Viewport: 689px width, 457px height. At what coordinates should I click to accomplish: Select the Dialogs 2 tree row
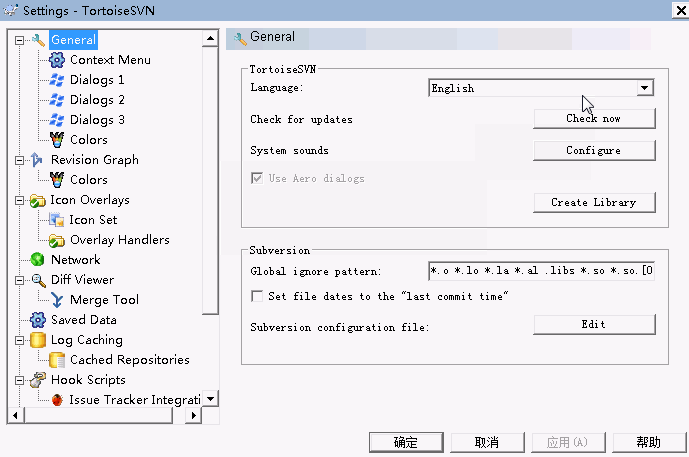coord(97,100)
